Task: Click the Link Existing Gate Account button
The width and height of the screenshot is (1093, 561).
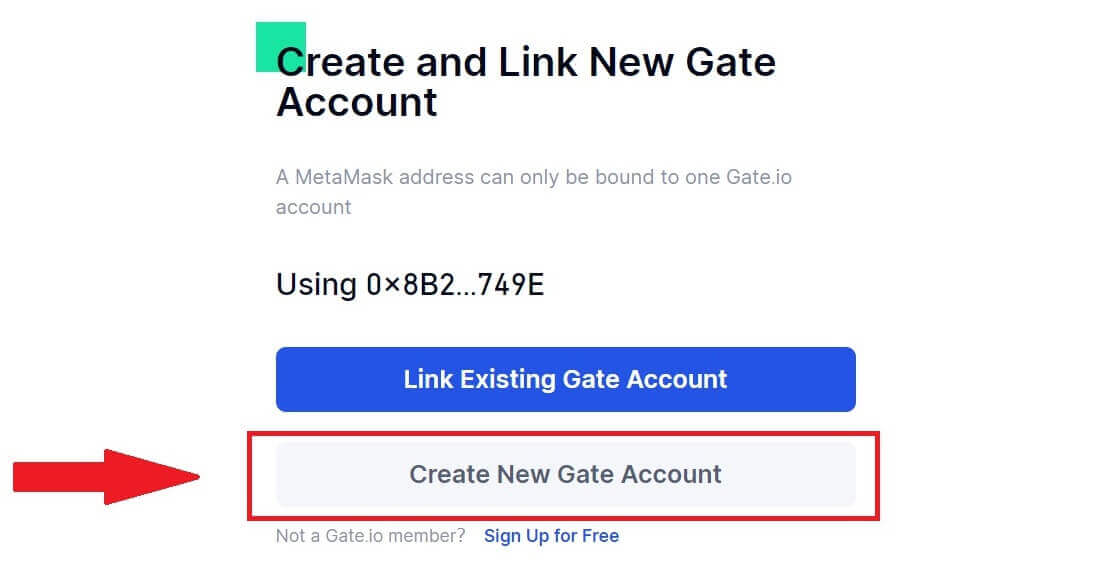Action: [x=565, y=380]
